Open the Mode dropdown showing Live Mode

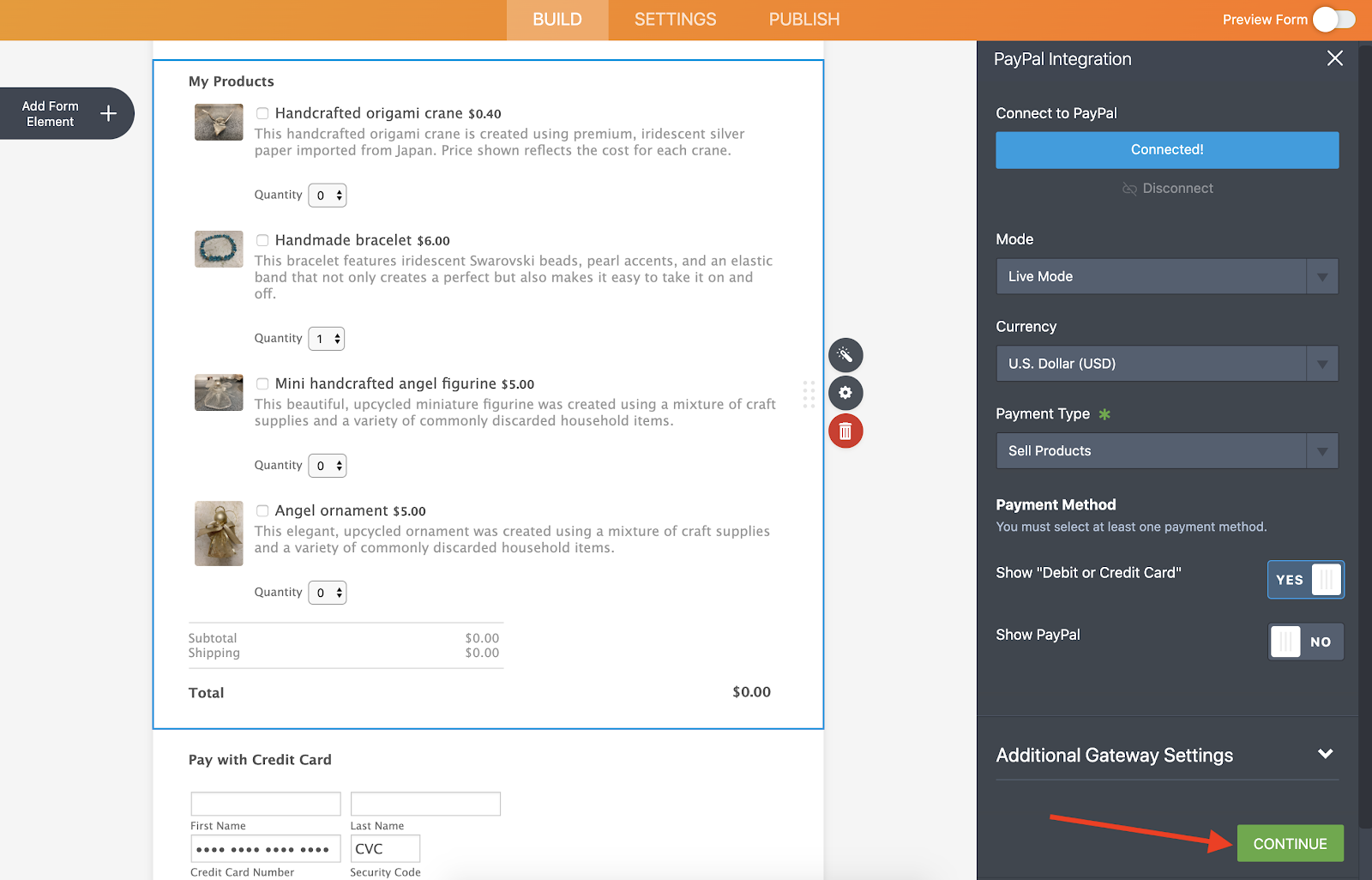pyautogui.click(x=1167, y=276)
